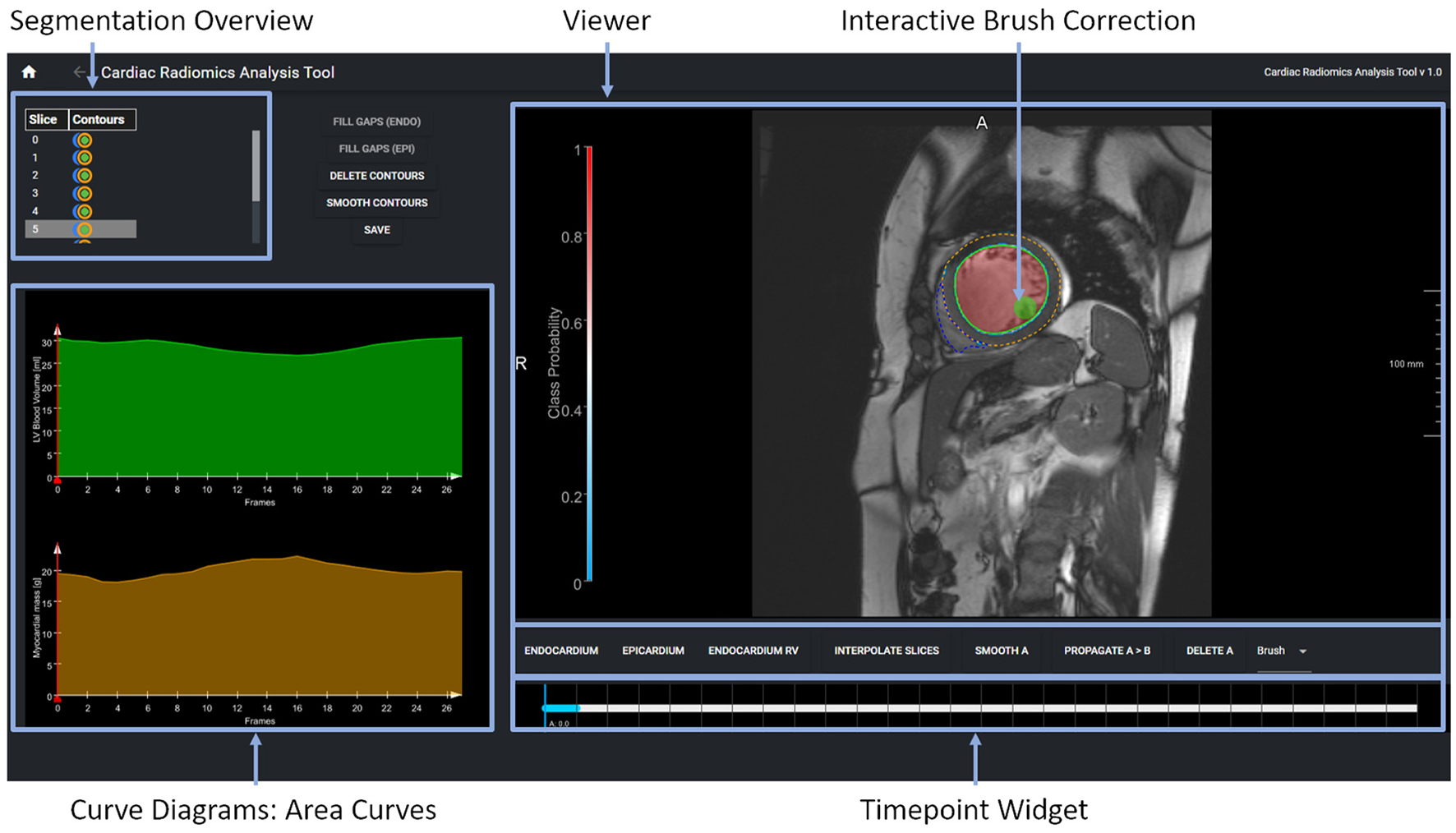Viewport: 1456px width, 833px height.
Task: Click the slice list scrollbar
Action: 256,167
